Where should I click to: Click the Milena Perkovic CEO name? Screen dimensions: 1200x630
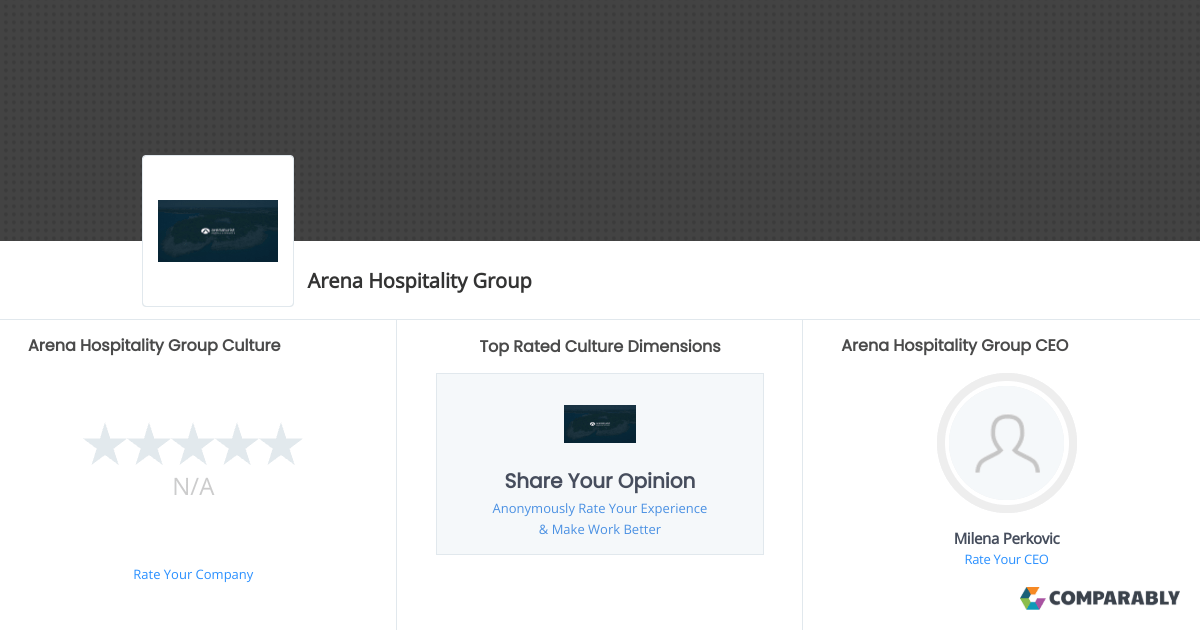pyautogui.click(x=1007, y=538)
